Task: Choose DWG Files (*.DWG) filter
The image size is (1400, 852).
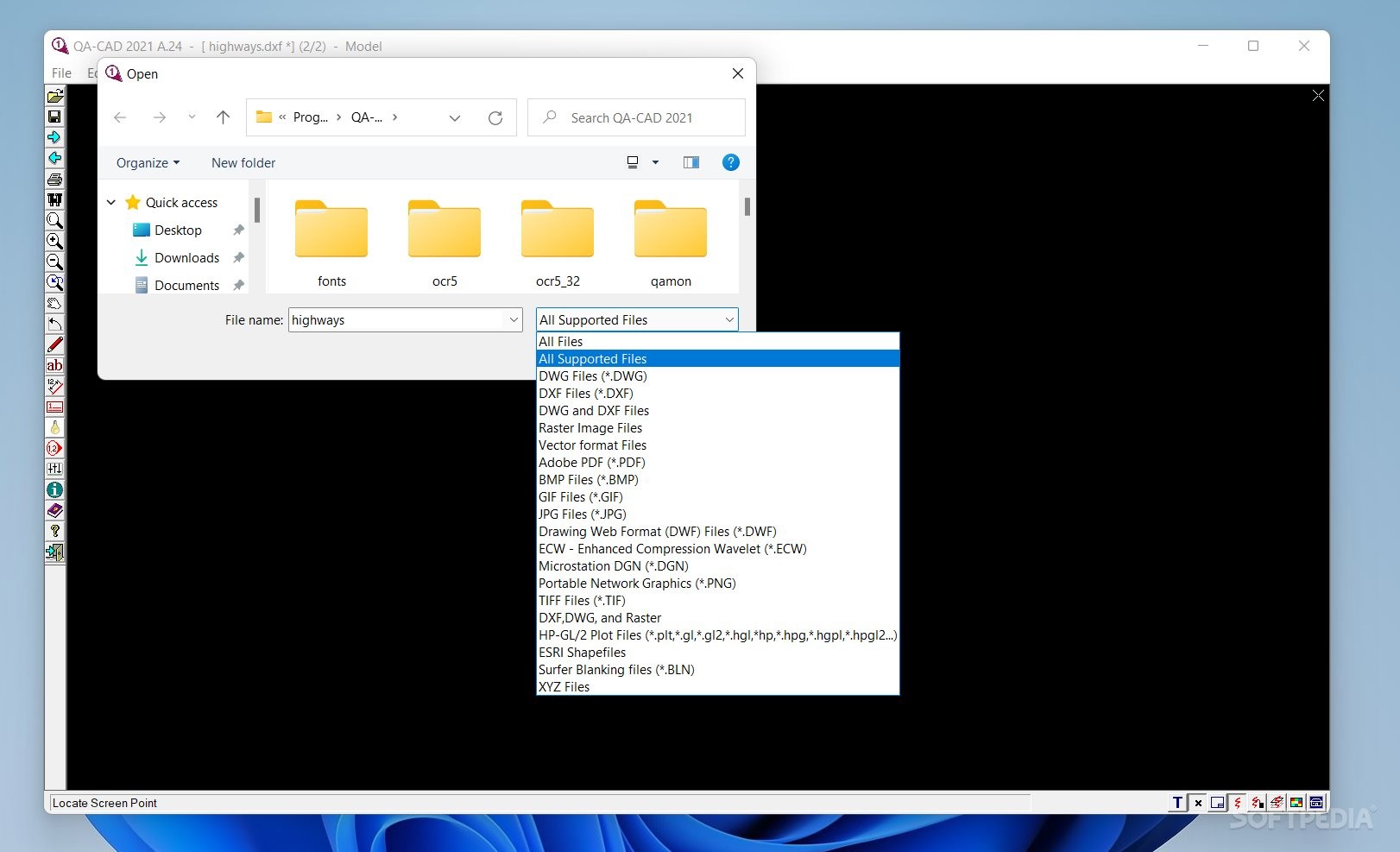Action: pyautogui.click(x=717, y=376)
